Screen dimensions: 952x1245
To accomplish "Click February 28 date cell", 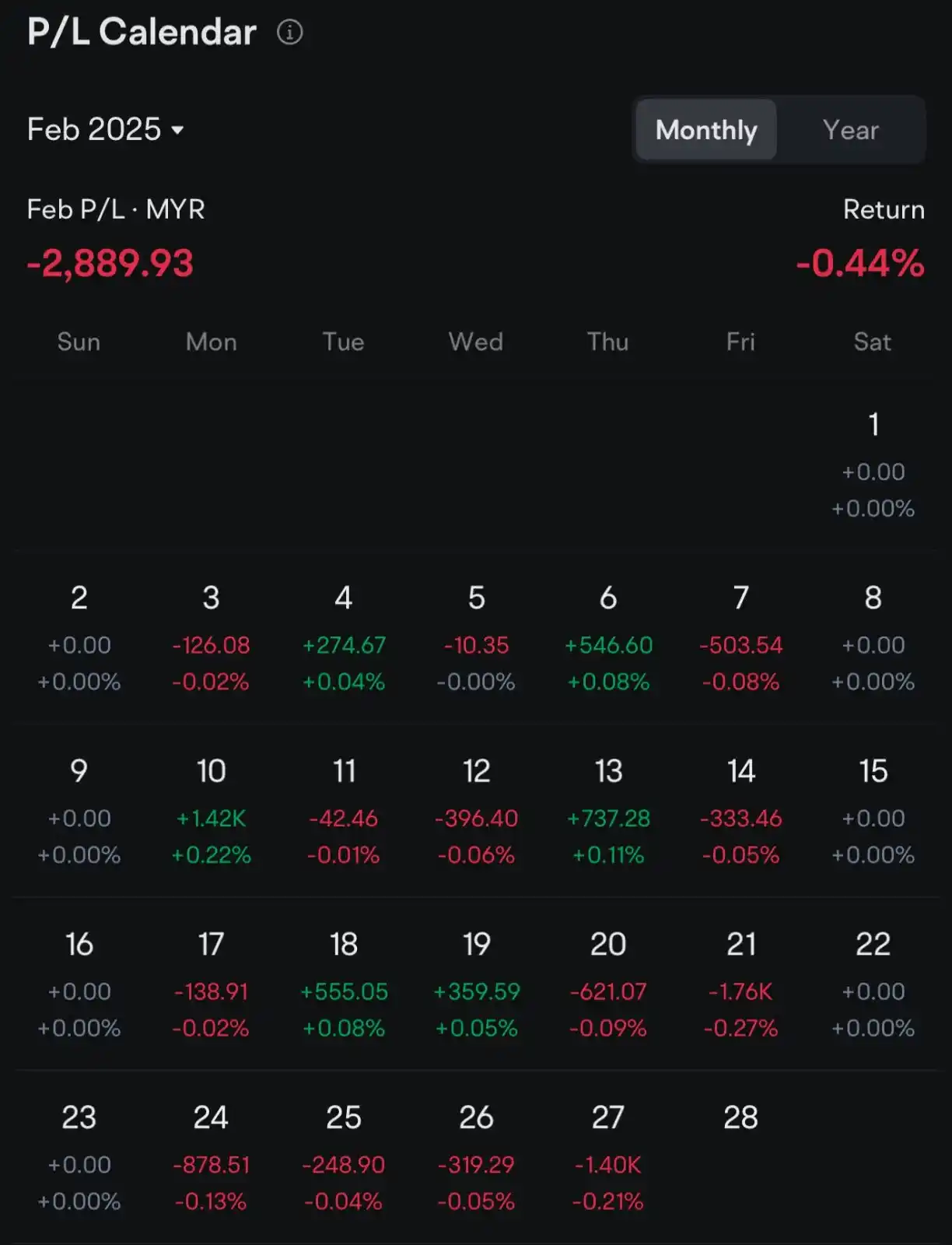I will pos(740,1118).
